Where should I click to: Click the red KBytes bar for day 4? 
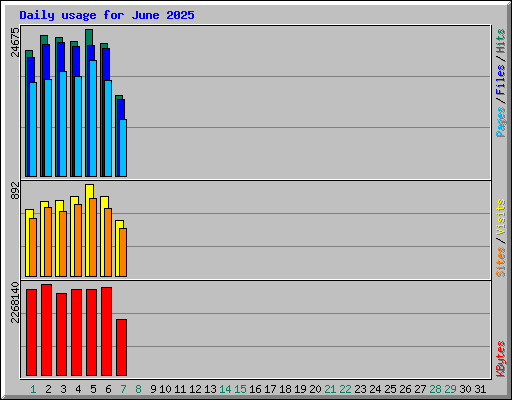coord(76,332)
